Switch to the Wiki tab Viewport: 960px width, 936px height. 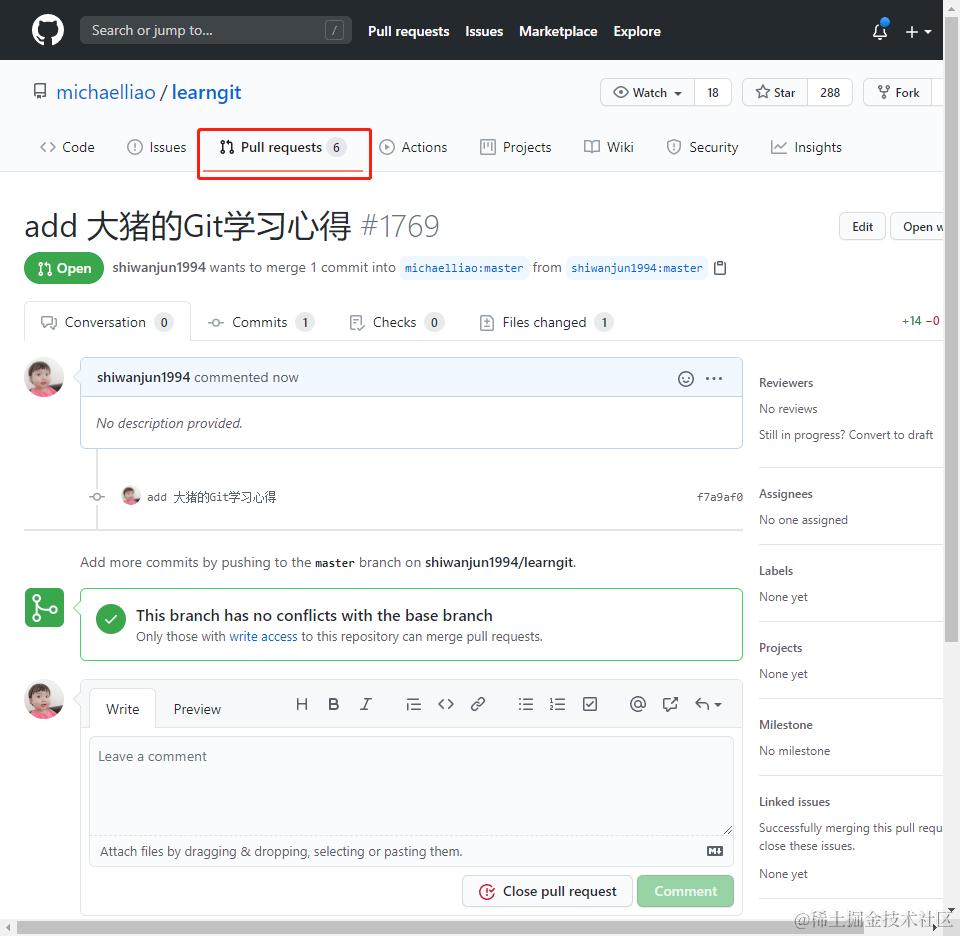point(609,147)
